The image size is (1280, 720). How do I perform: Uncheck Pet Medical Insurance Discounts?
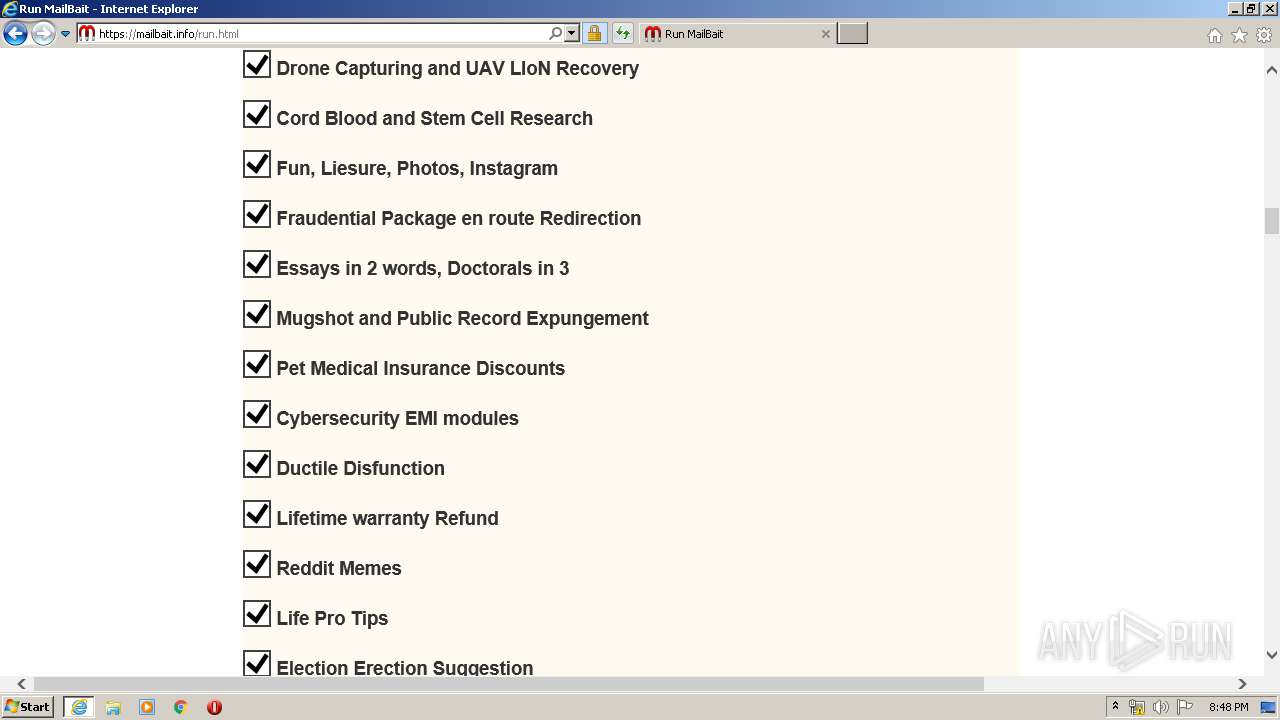point(257,365)
